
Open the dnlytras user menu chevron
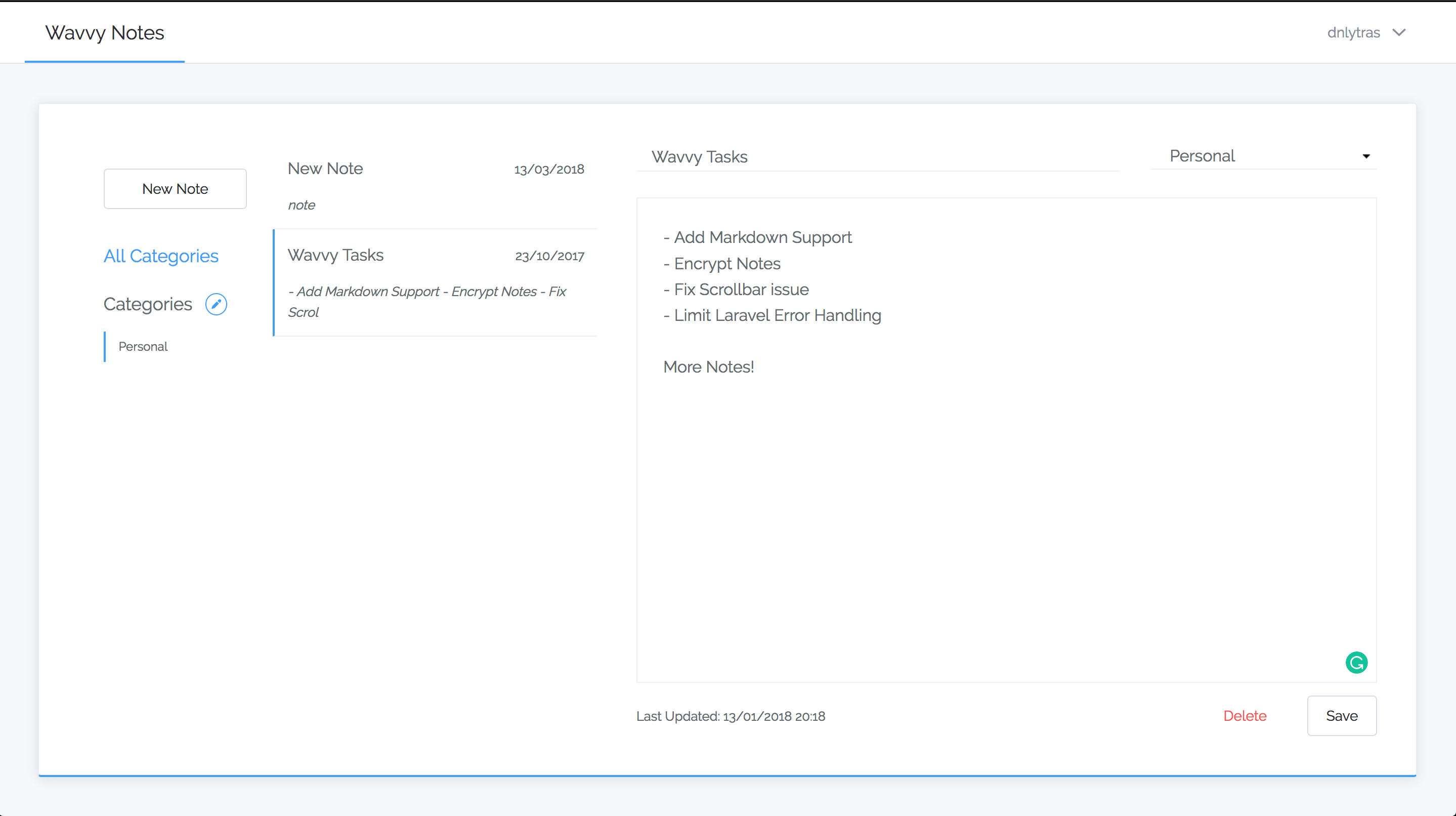[1399, 33]
